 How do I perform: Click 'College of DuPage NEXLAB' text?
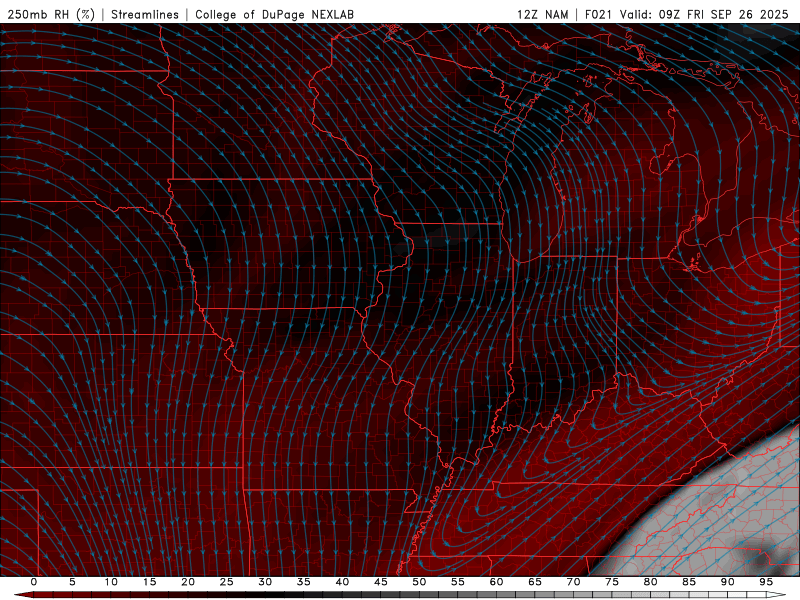pyautogui.click(x=274, y=14)
